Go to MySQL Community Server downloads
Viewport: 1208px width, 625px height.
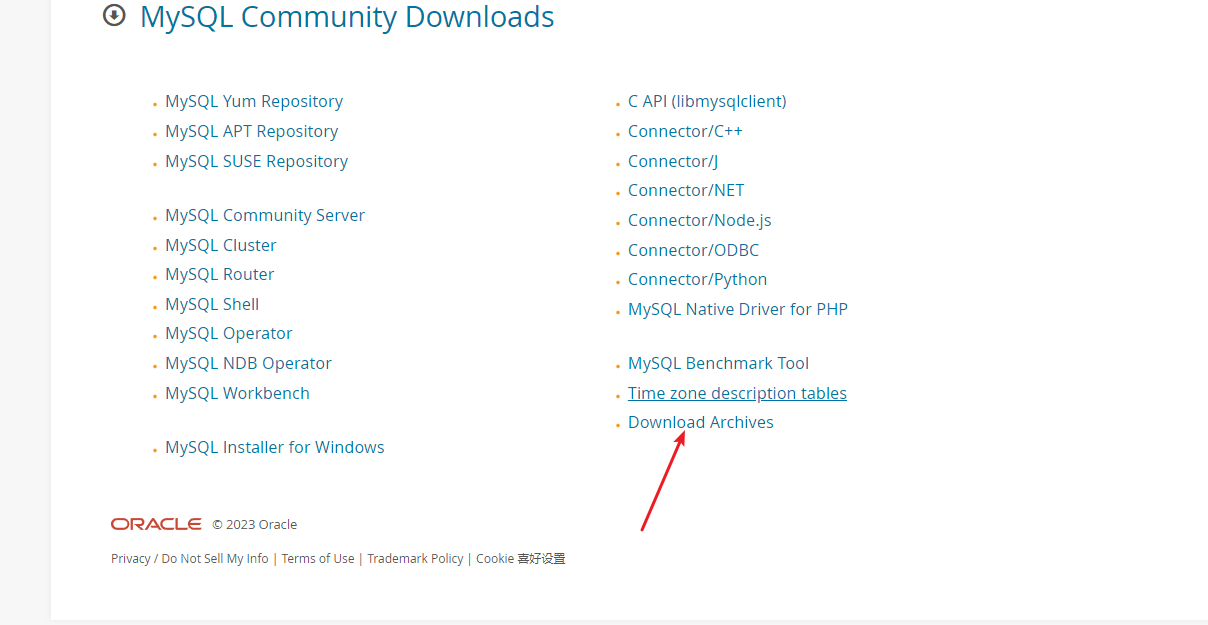265,215
